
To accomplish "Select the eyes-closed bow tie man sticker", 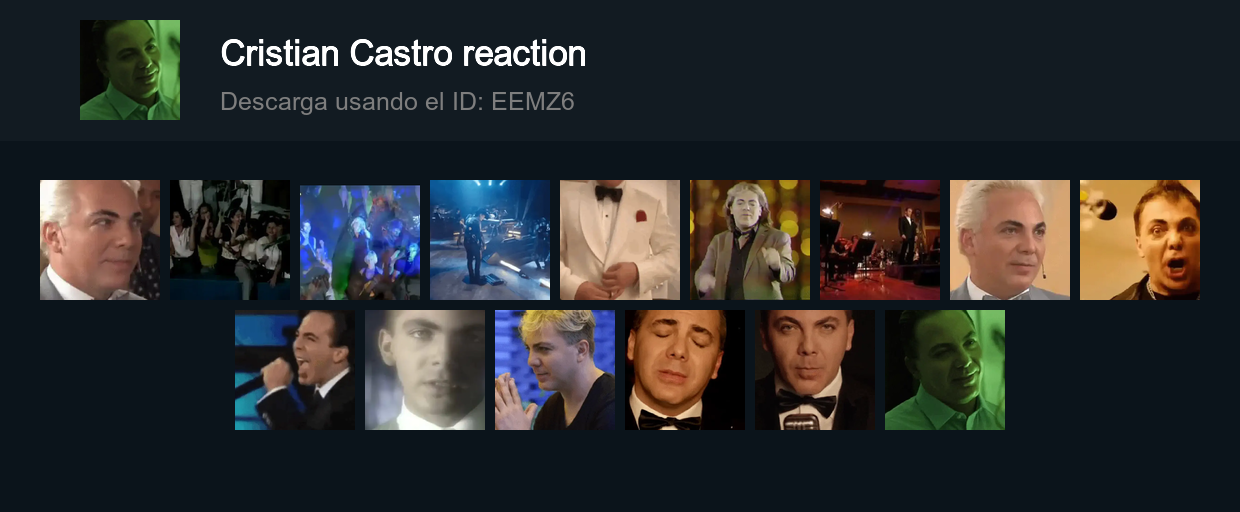I will [685, 370].
